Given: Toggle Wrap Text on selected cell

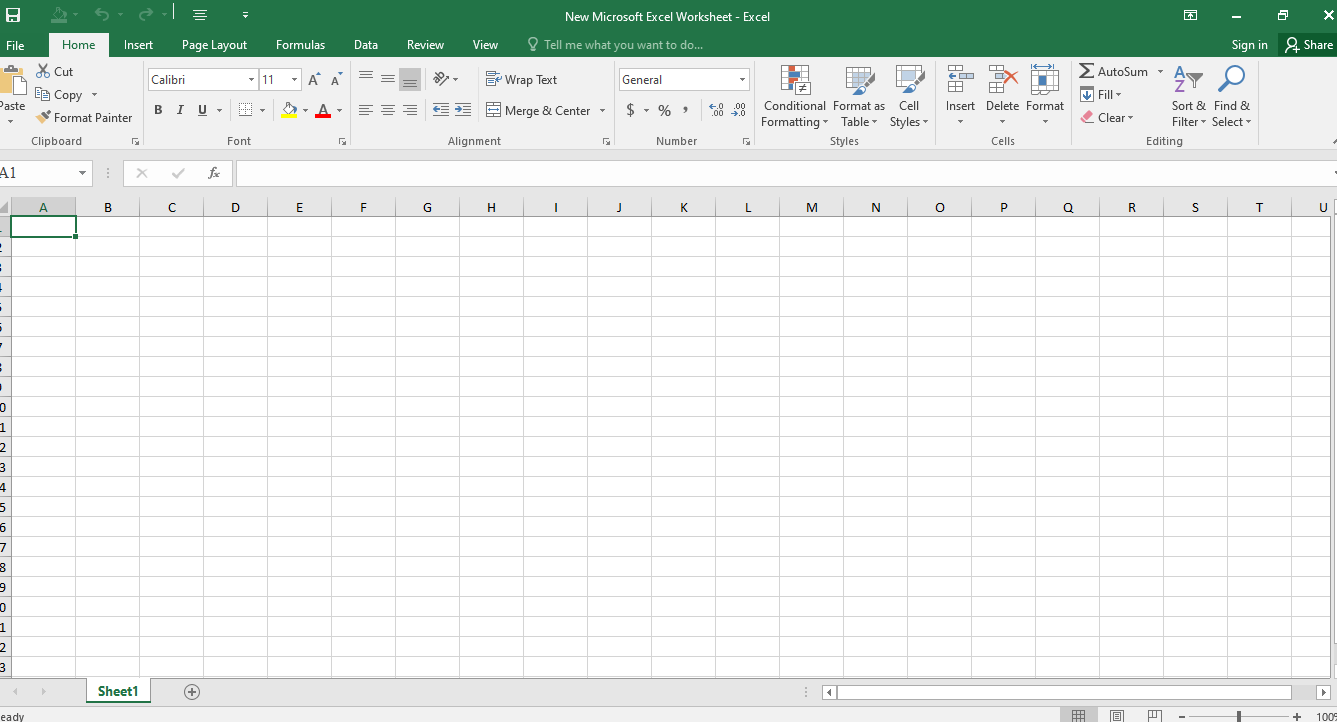Looking at the screenshot, I should [x=521, y=80].
